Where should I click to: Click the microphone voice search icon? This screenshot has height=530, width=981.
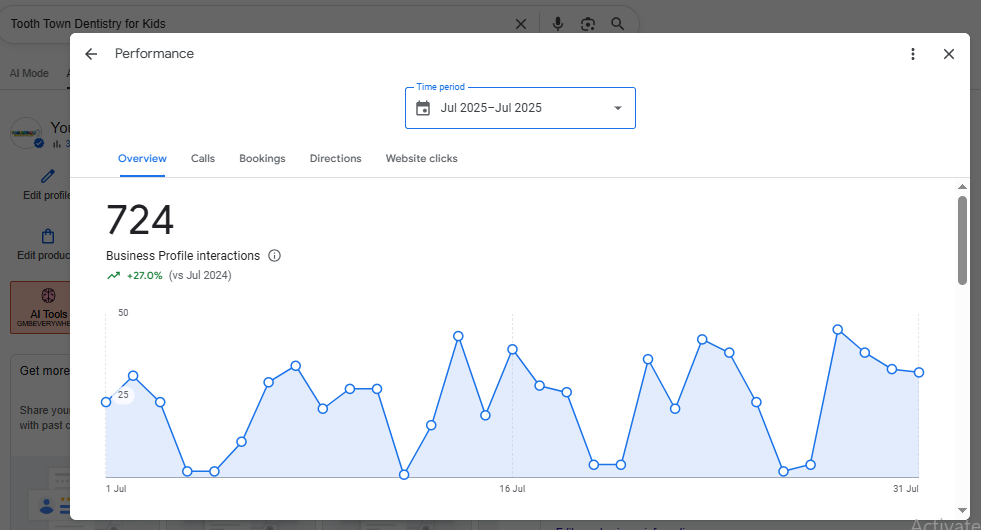558,24
